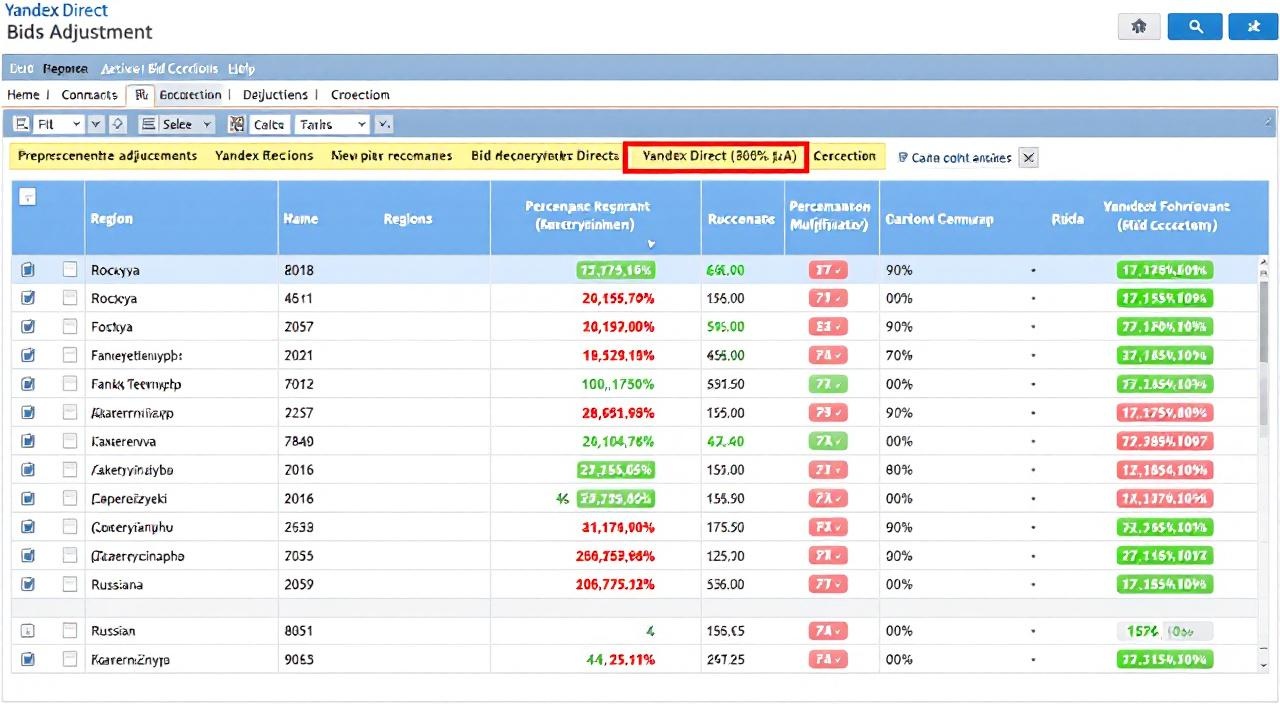Click the filter icon left of Fit dropdown
1280x704 pixels.
(22, 124)
